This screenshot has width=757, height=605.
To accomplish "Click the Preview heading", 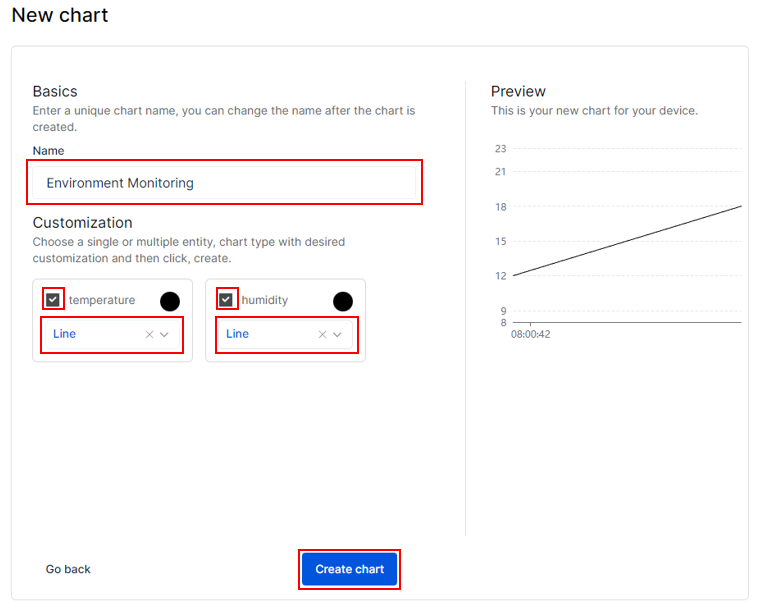I will tap(518, 91).
